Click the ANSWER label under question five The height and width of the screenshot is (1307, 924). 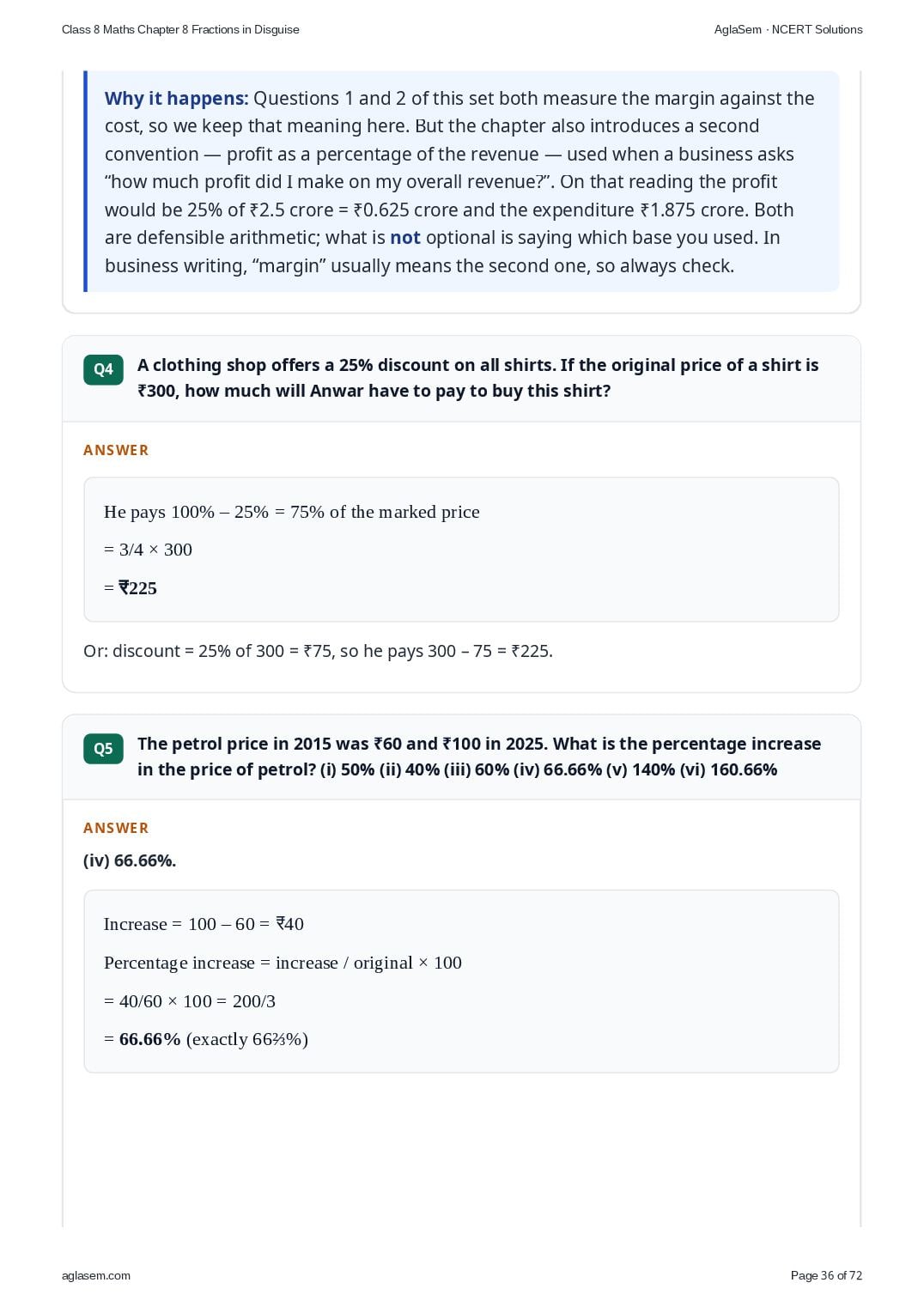116,828
